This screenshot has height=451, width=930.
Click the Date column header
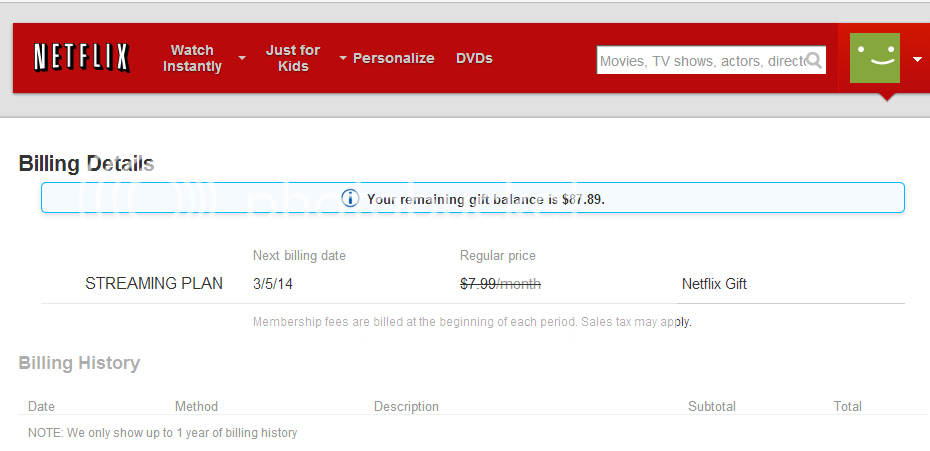point(42,406)
